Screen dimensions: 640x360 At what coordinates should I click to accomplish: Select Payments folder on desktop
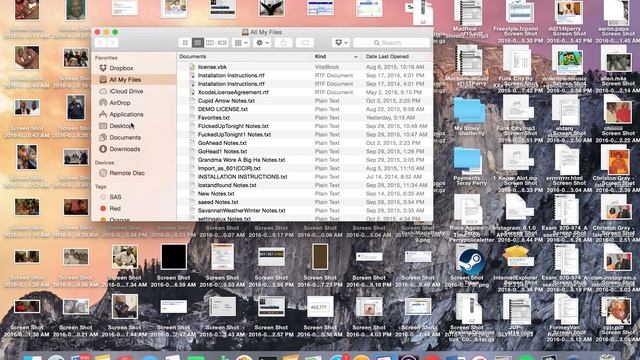[467, 160]
